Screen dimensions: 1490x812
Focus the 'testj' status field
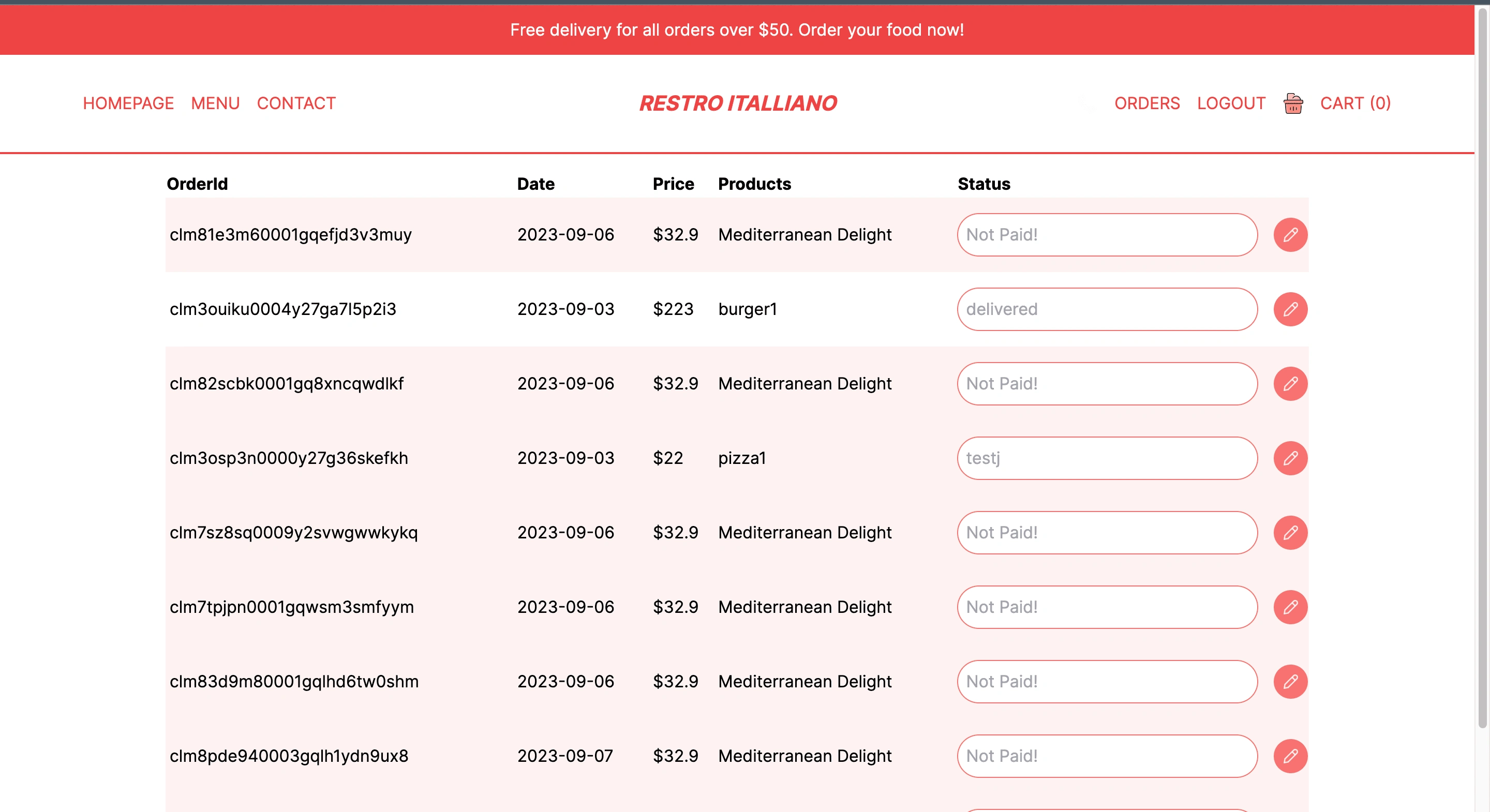[1107, 458]
